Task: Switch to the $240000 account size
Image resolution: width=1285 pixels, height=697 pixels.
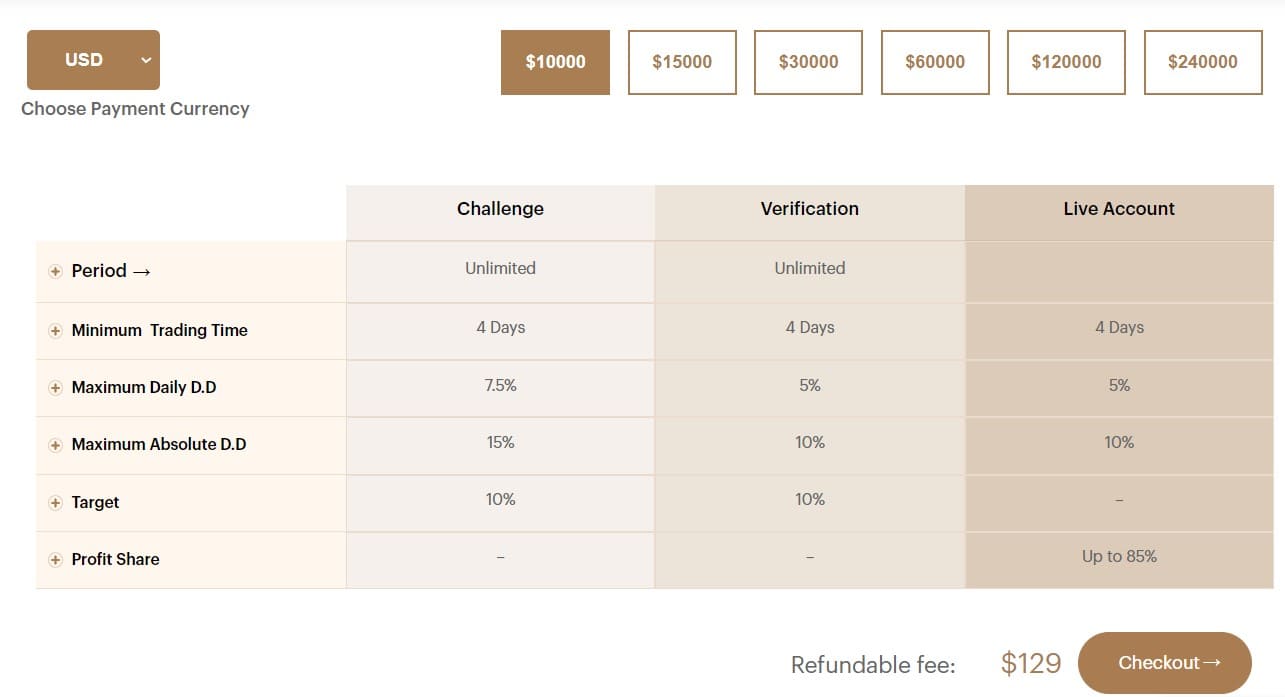Action: pos(1203,62)
